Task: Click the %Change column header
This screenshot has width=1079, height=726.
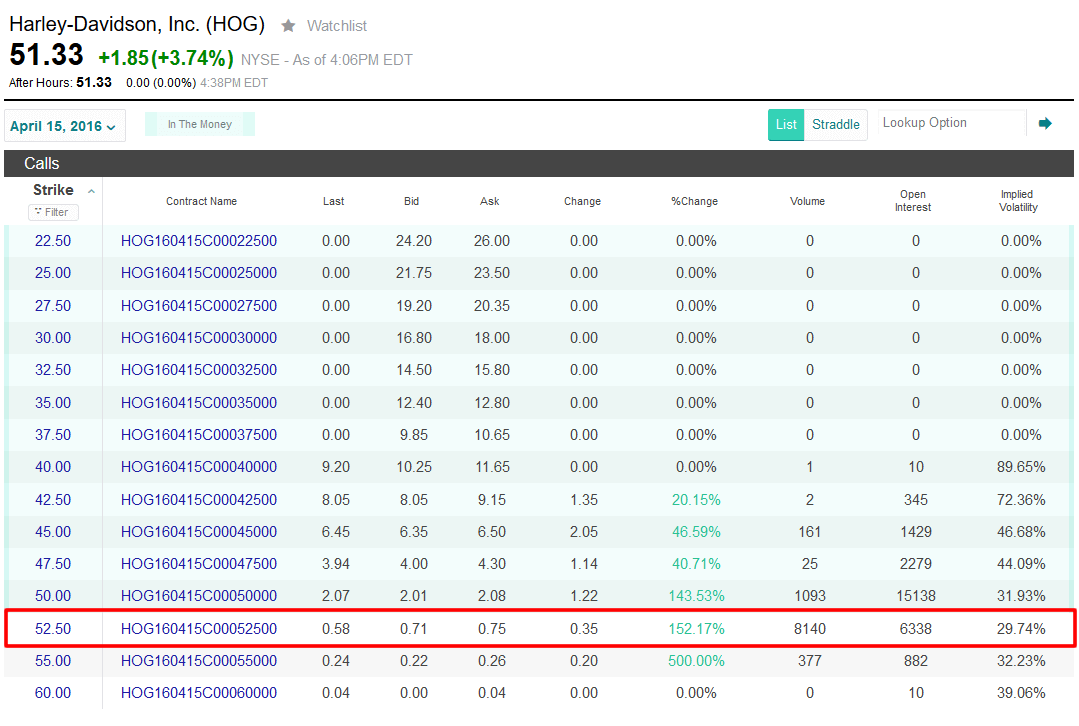Action: 694,202
